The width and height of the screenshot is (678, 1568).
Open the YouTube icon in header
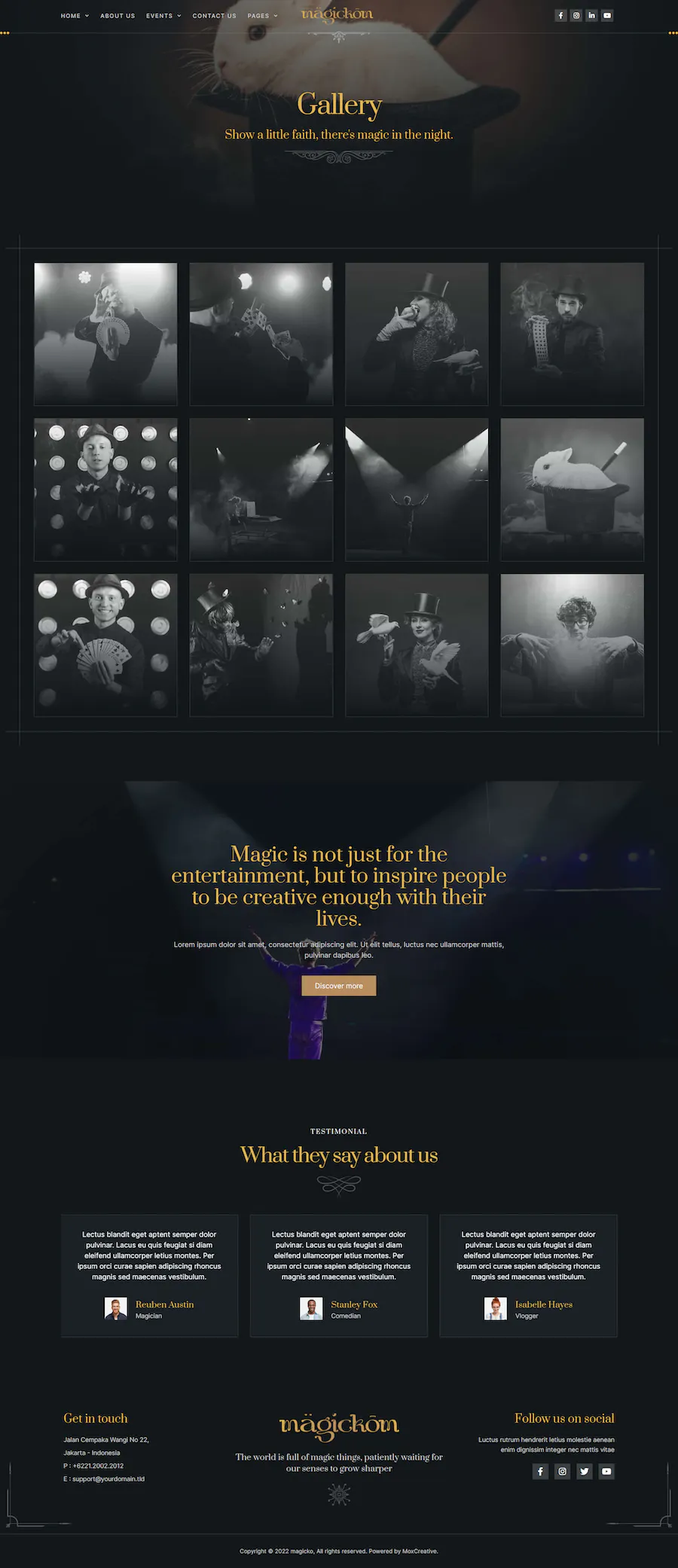607,15
